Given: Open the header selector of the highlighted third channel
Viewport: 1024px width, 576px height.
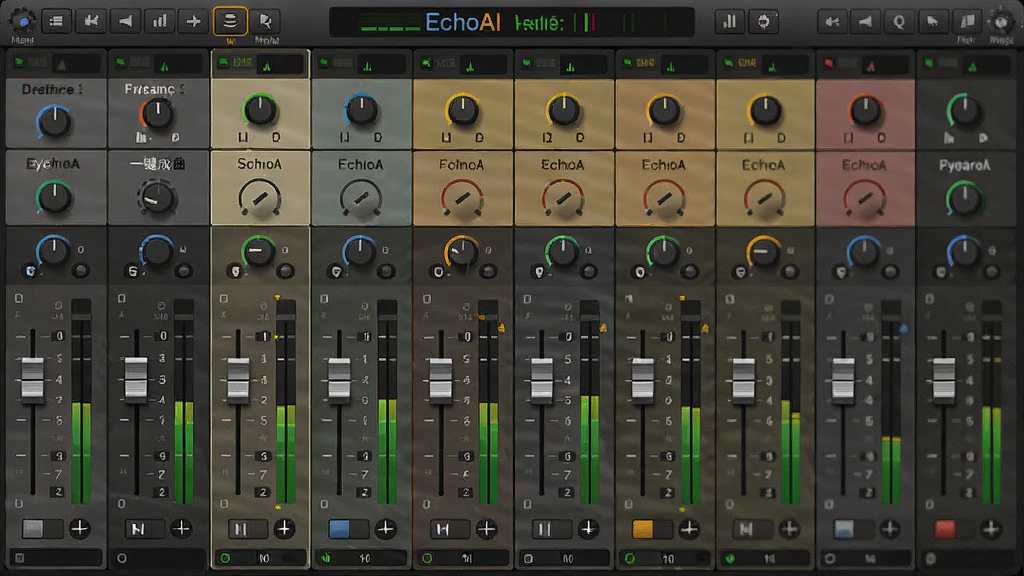Looking at the screenshot, I should (x=261, y=64).
